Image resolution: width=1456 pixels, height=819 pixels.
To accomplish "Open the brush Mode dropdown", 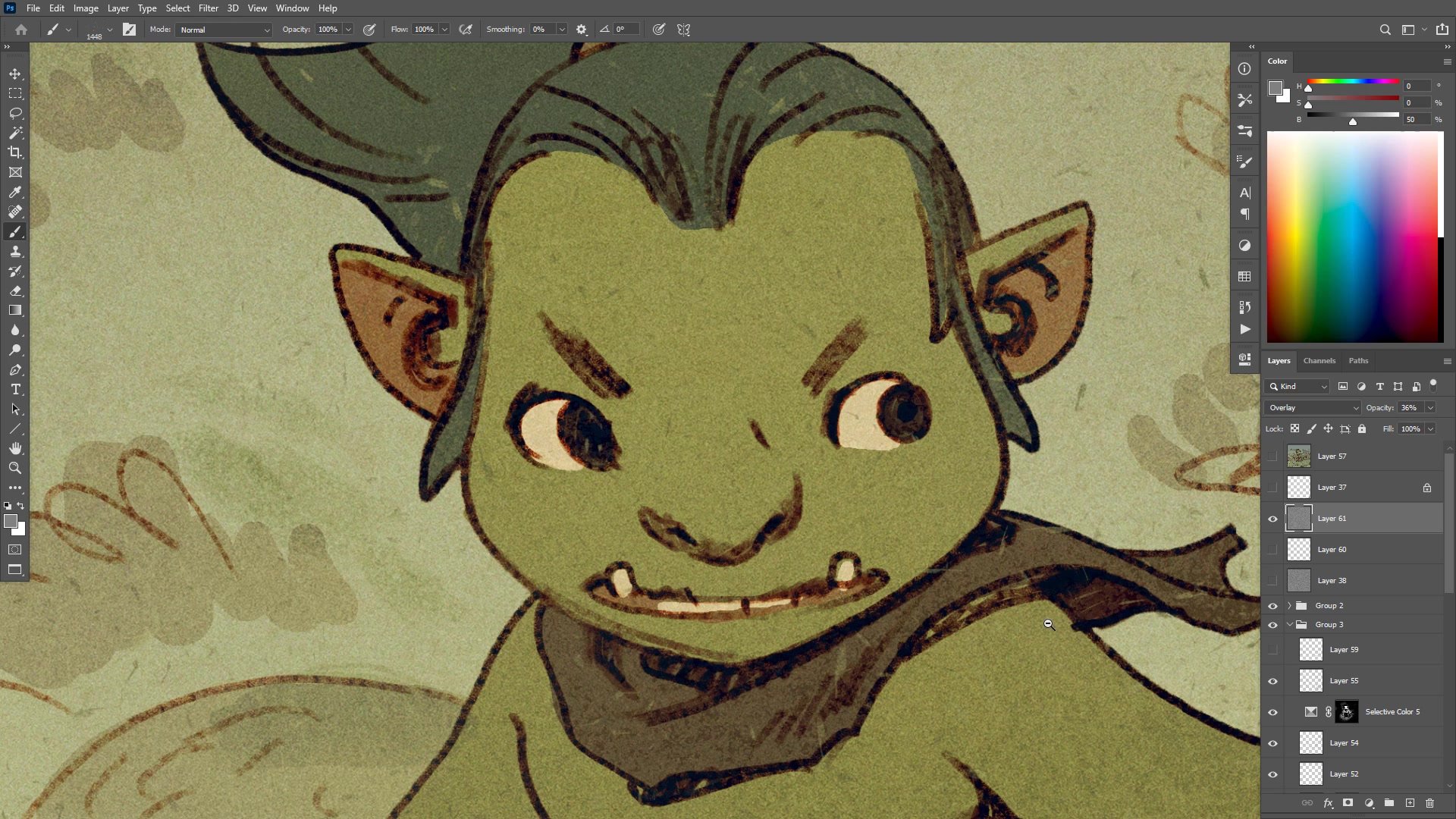I will (223, 30).
